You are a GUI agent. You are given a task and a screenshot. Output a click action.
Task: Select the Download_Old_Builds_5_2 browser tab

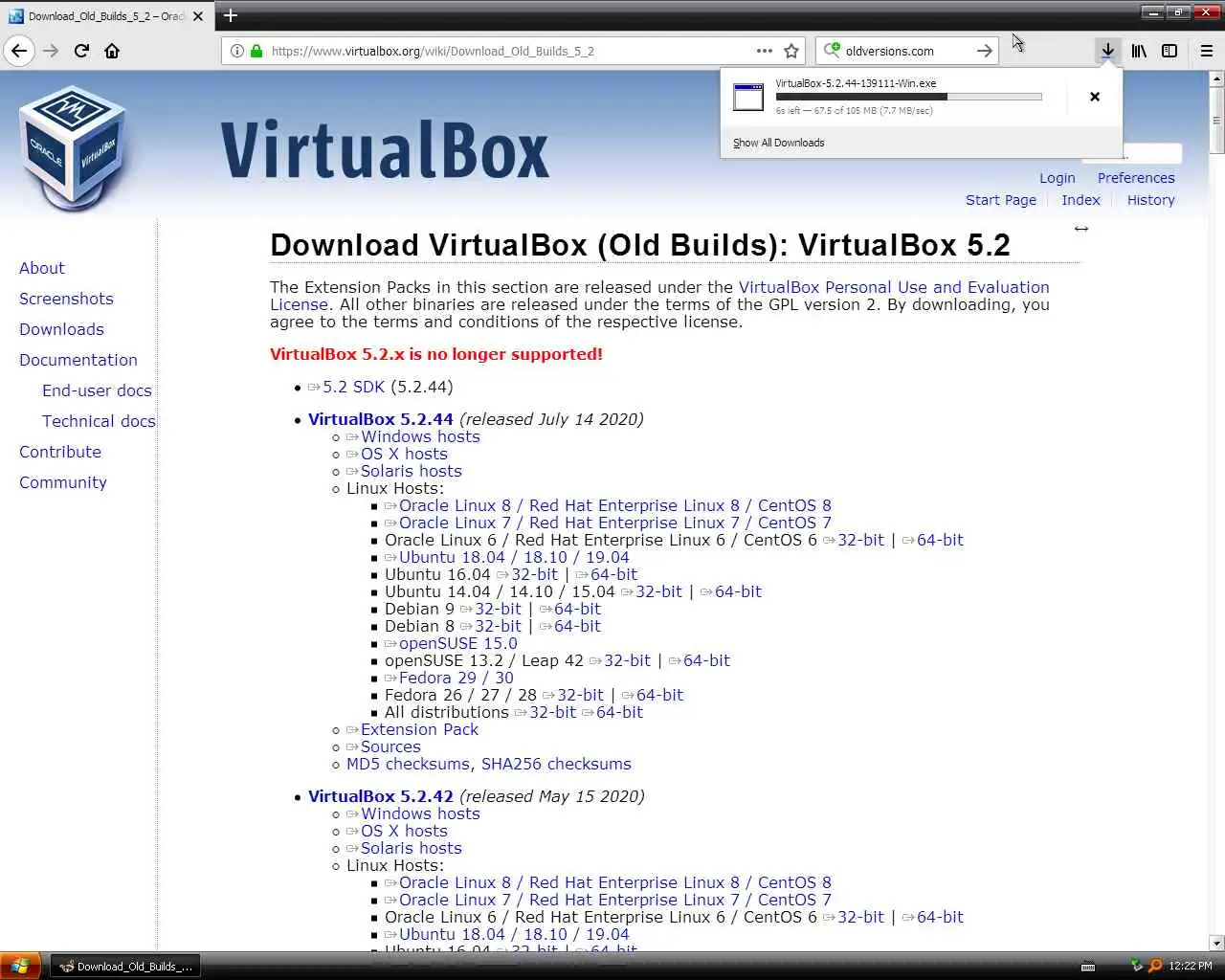coord(107,16)
